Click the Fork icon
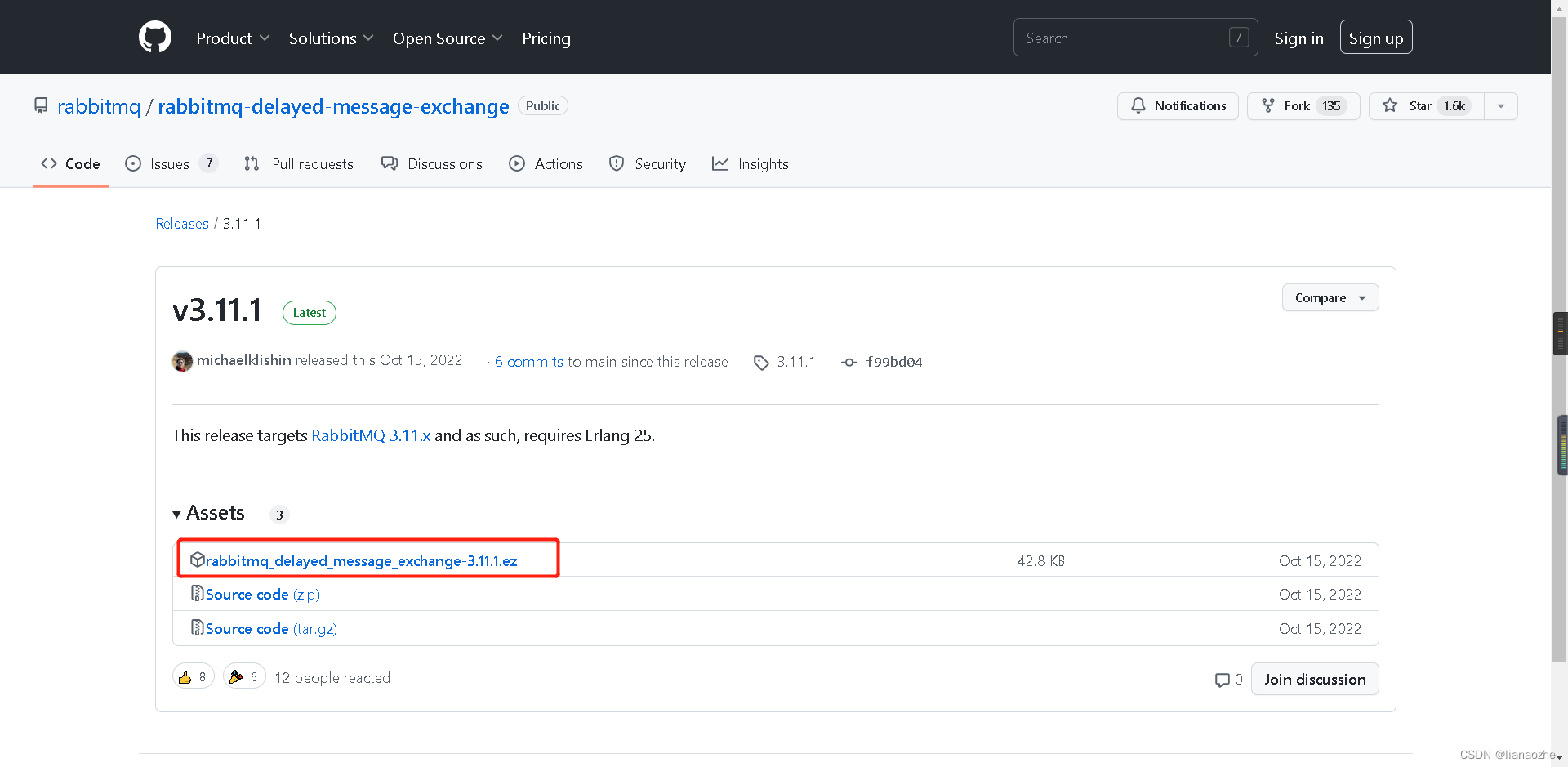This screenshot has height=767, width=1568. tap(1267, 105)
